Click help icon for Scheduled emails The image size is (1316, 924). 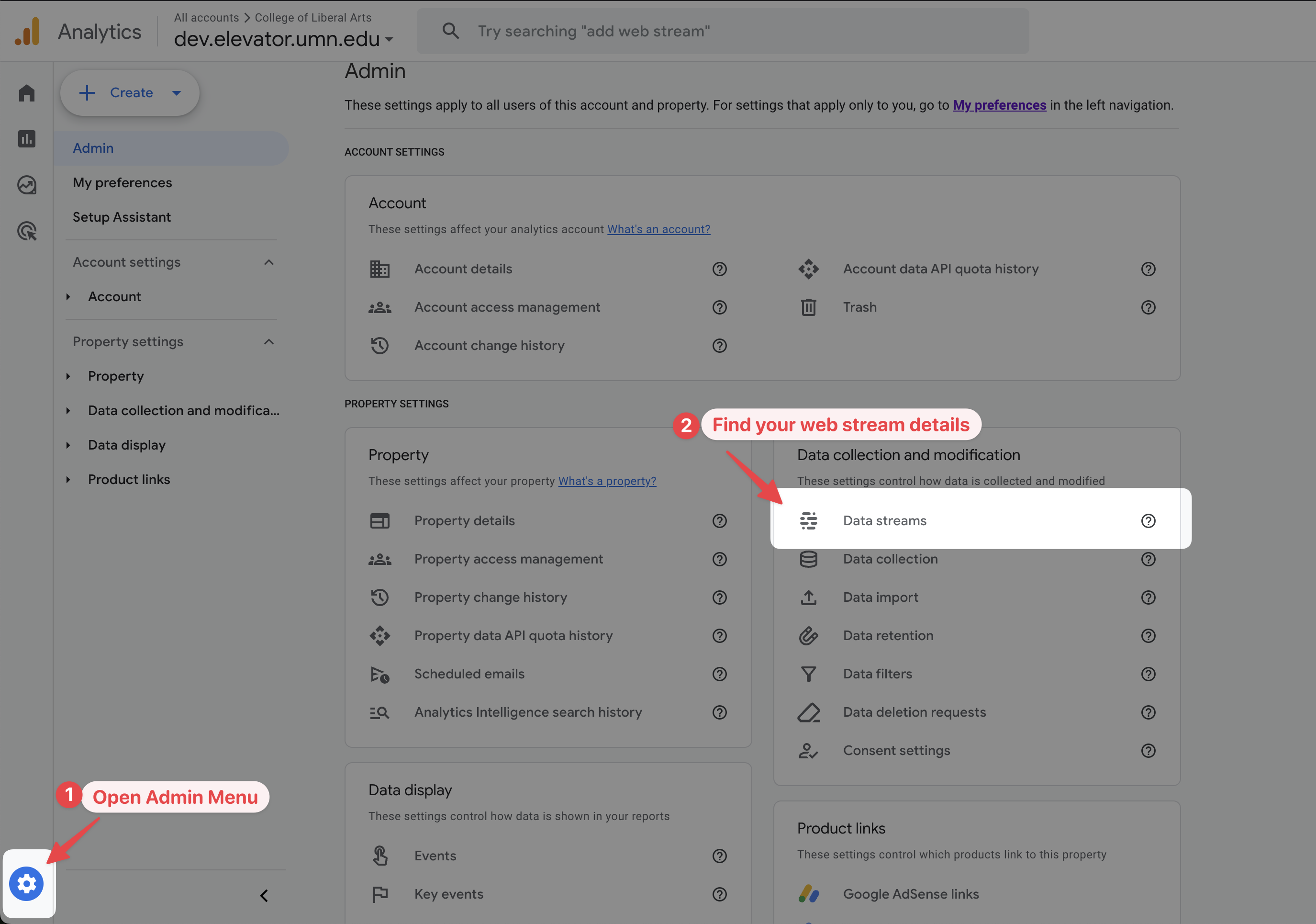(x=719, y=674)
